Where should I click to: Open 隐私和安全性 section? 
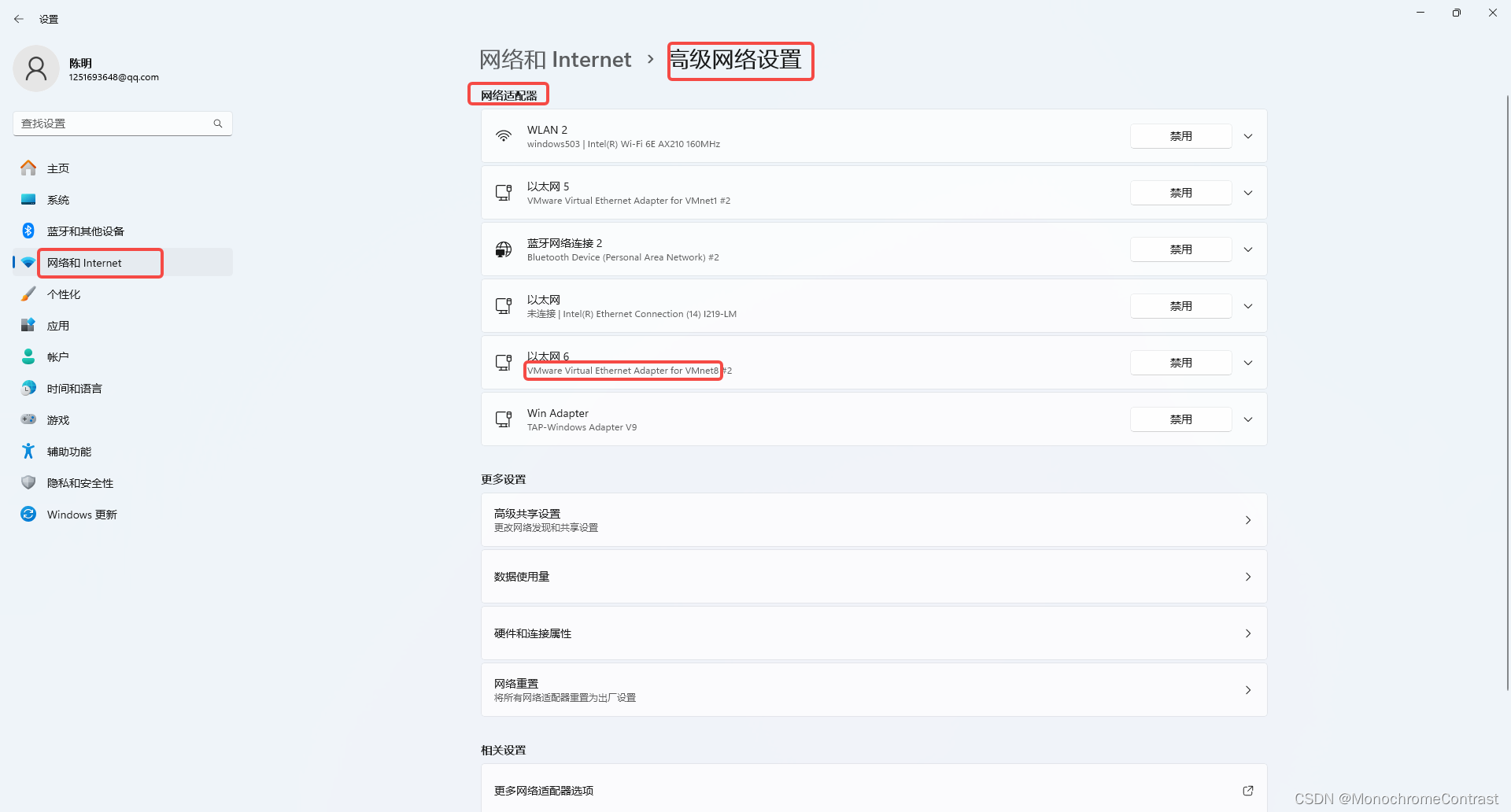pos(123,482)
